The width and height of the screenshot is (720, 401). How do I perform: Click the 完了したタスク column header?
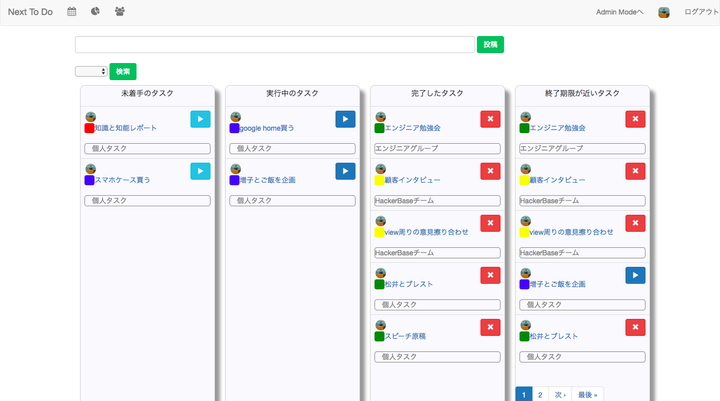[437, 93]
